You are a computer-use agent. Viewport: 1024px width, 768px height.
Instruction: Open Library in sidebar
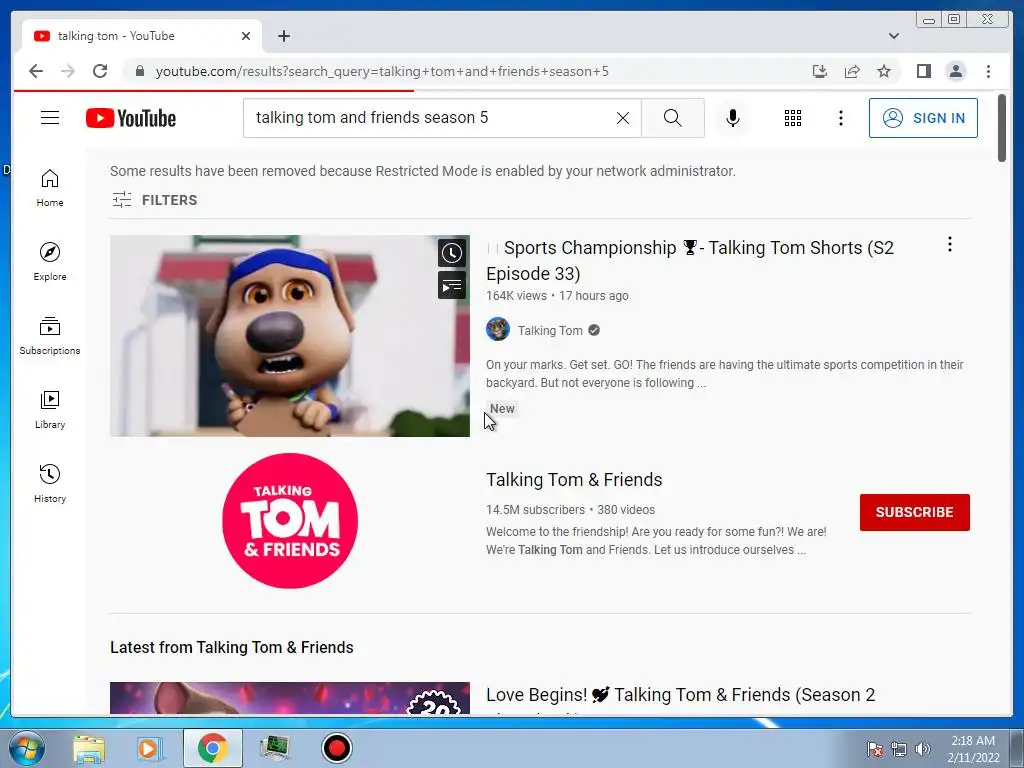pos(50,409)
